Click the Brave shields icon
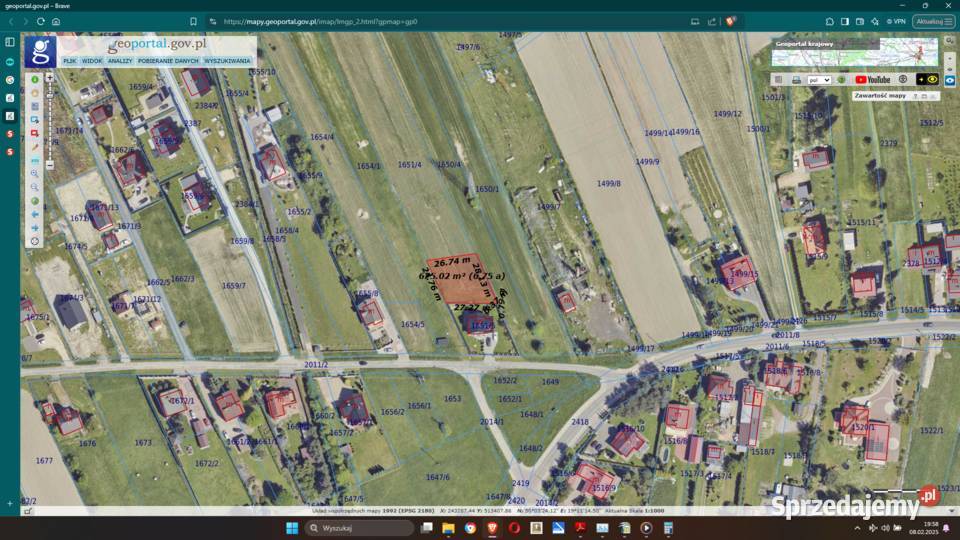The width and height of the screenshot is (960, 540). coord(730,21)
